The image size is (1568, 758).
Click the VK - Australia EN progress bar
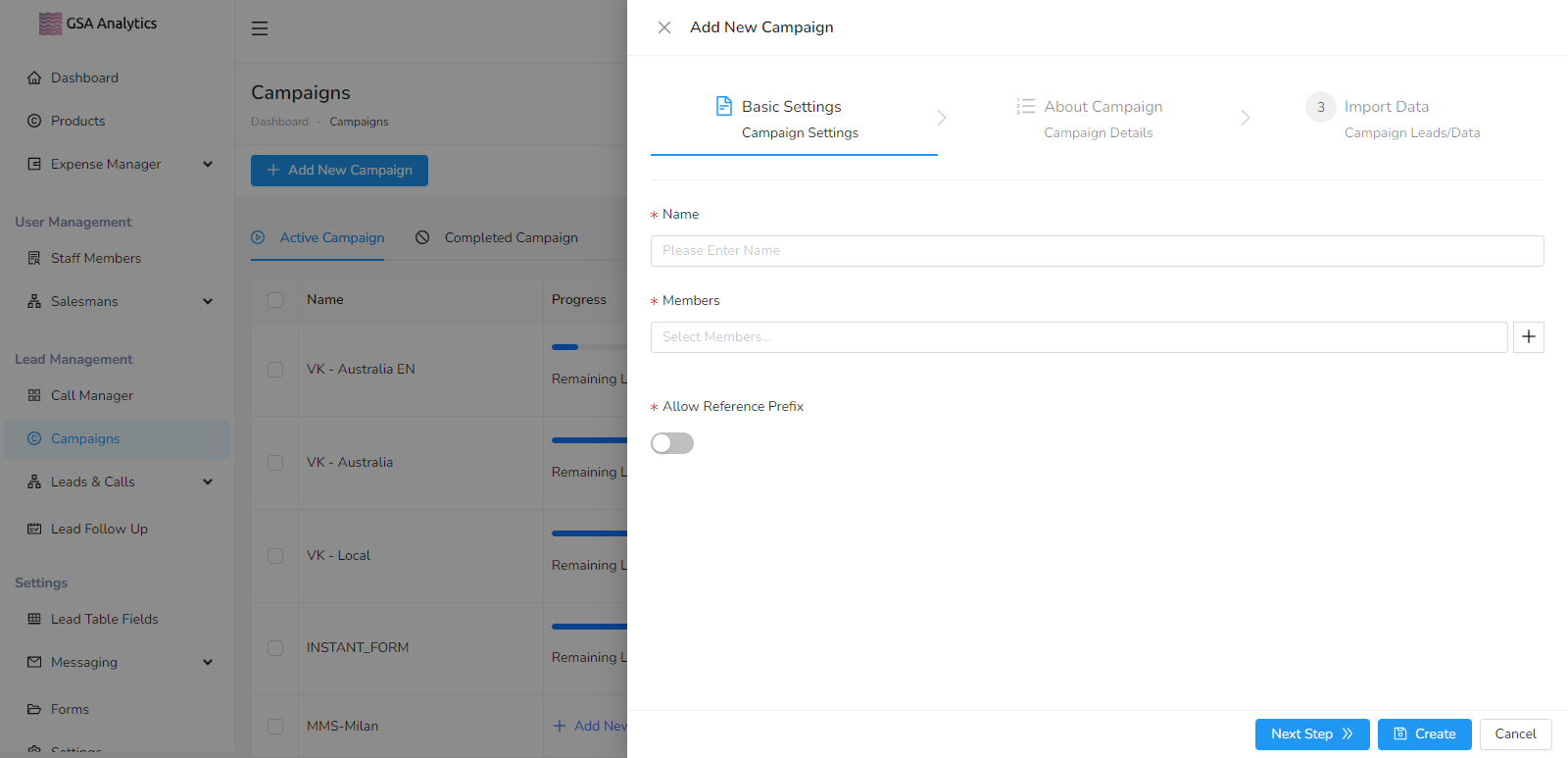(589, 347)
